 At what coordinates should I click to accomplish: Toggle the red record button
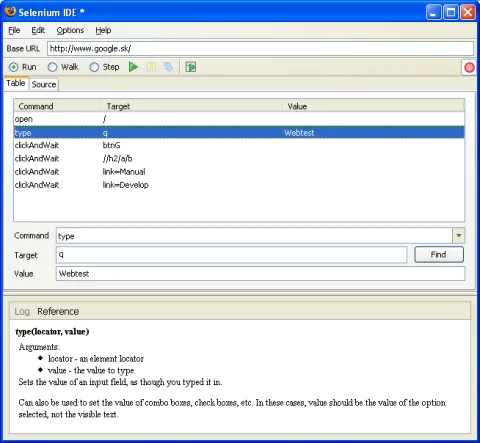click(x=469, y=68)
